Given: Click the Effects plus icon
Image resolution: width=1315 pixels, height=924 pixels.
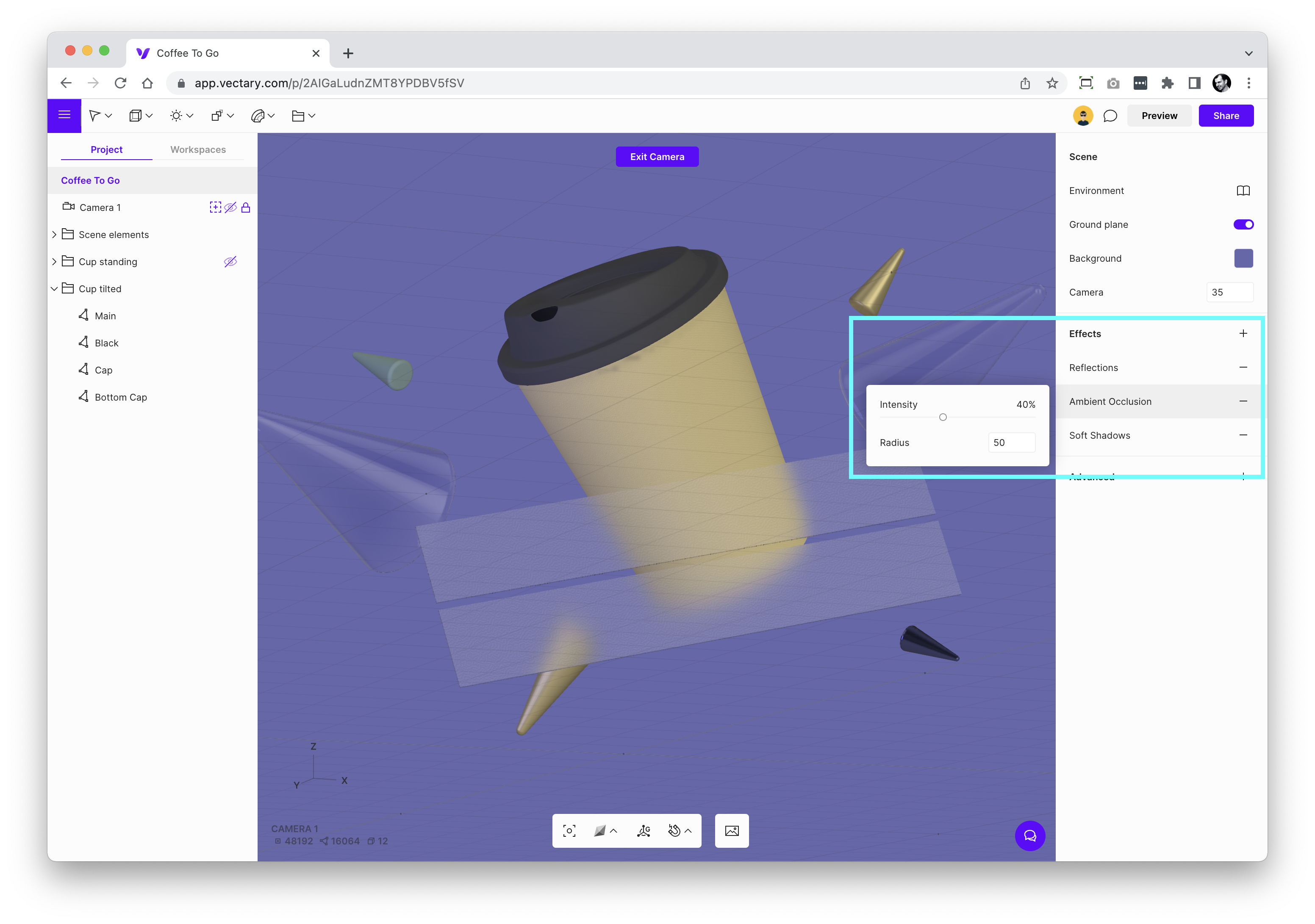Looking at the screenshot, I should coord(1243,333).
